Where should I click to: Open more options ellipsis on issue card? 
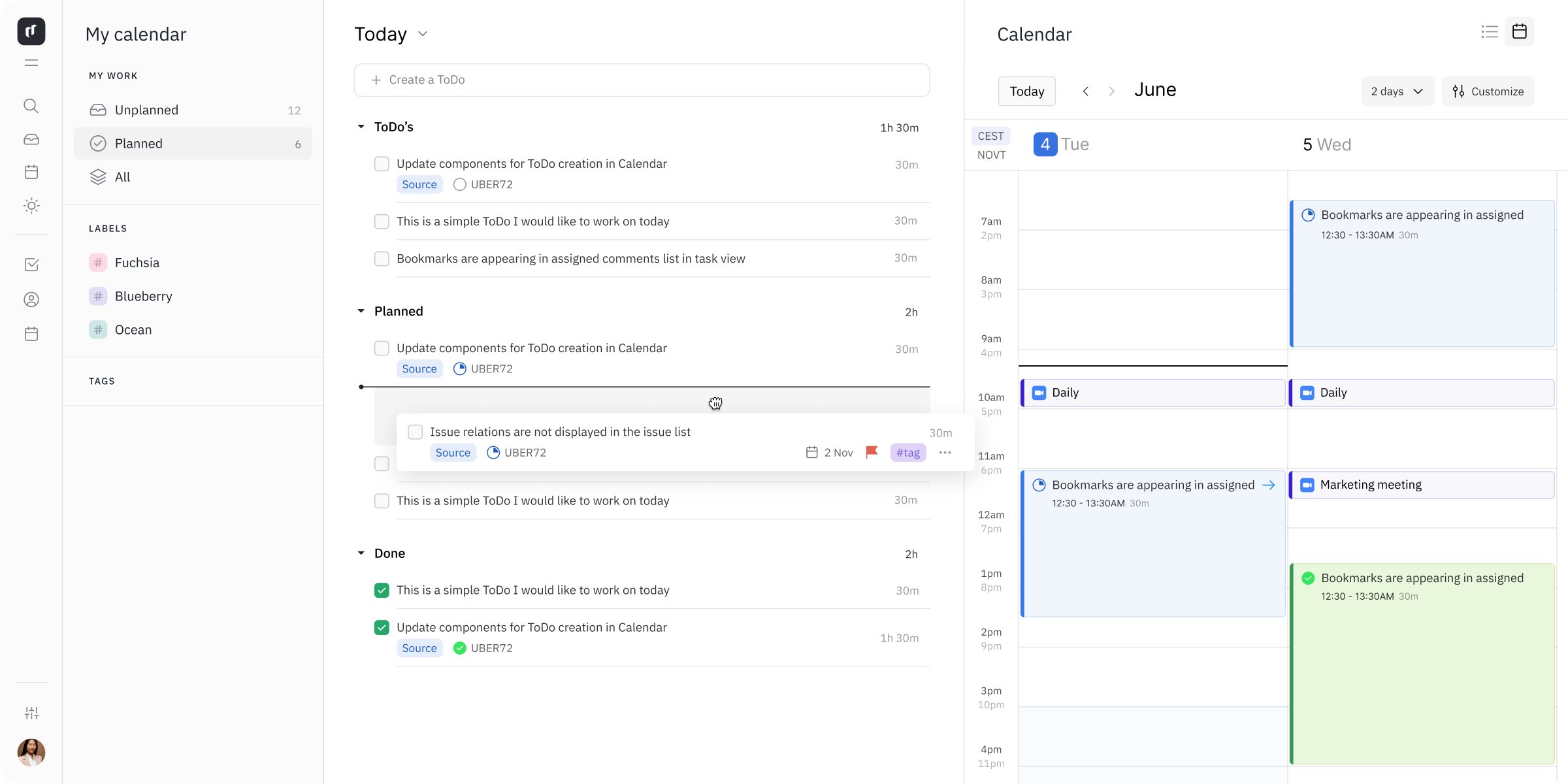click(x=945, y=452)
